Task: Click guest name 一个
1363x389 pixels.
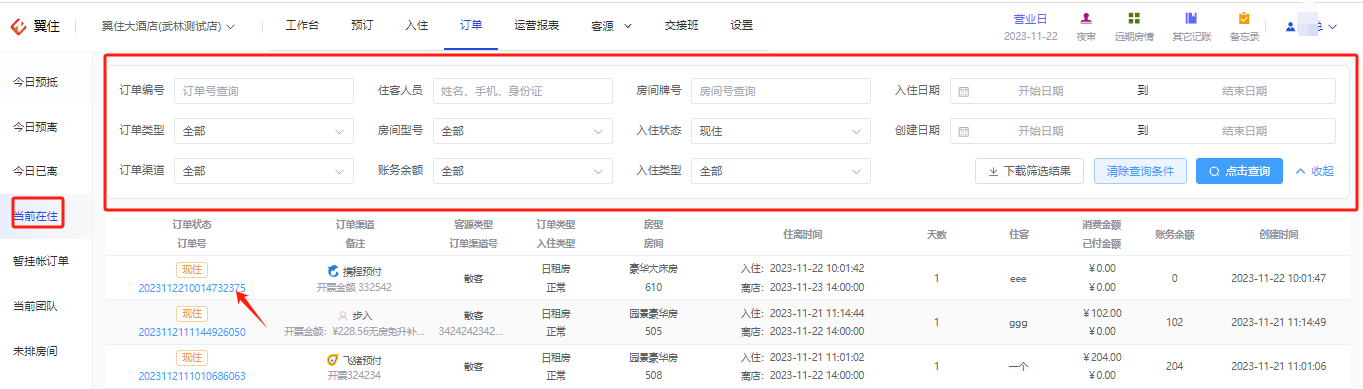Action: 1018,367
